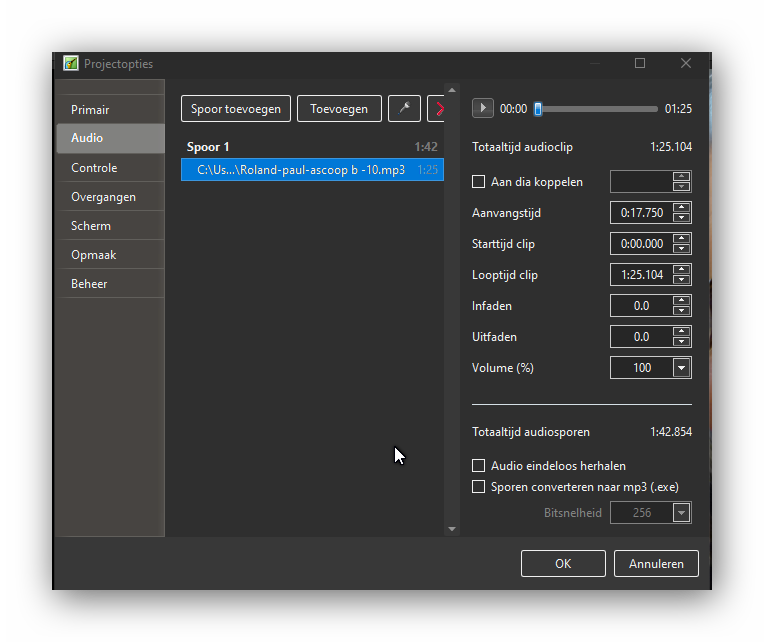This screenshot has height=642, width=764.
Task: Click the red delete track icon
Action: click(437, 109)
